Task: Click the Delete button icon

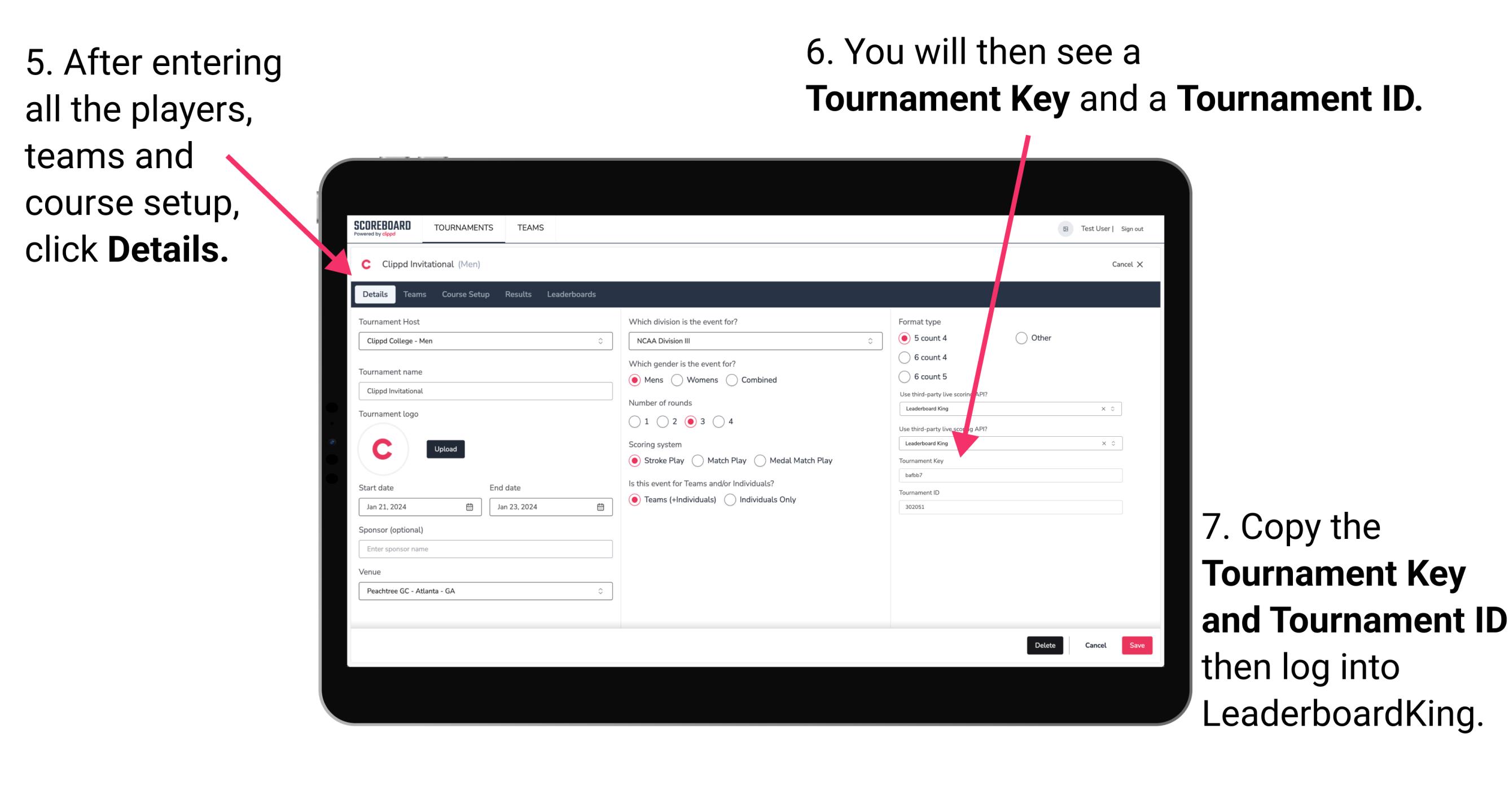Action: point(1044,645)
